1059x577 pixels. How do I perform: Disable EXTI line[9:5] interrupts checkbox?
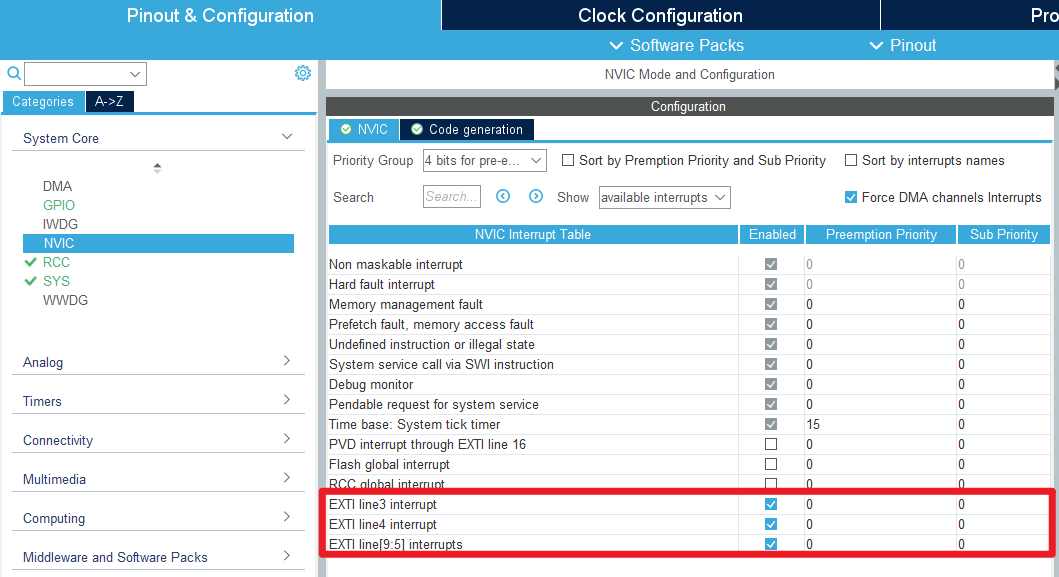(771, 544)
